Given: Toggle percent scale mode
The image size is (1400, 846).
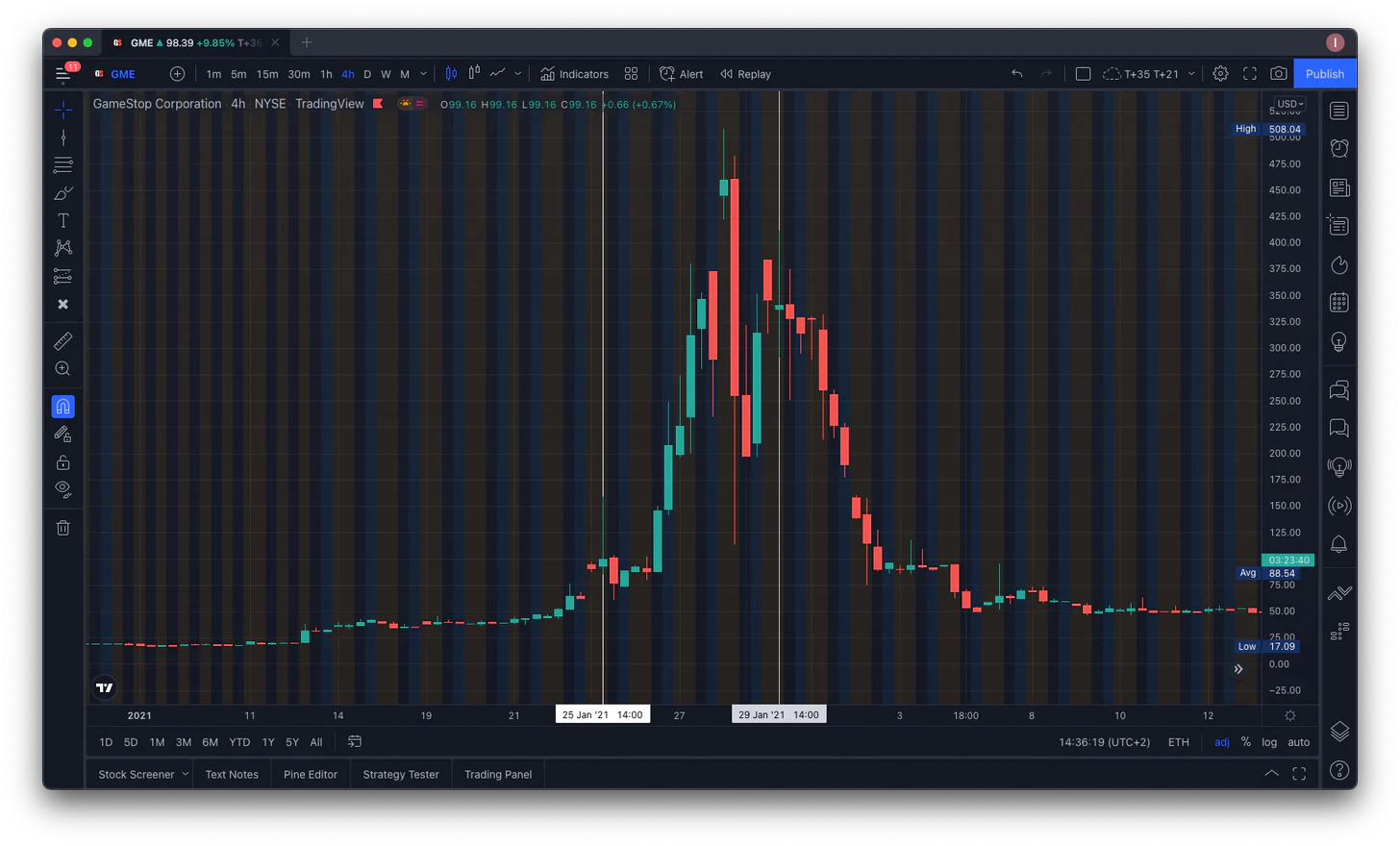Looking at the screenshot, I should coord(1246,742).
